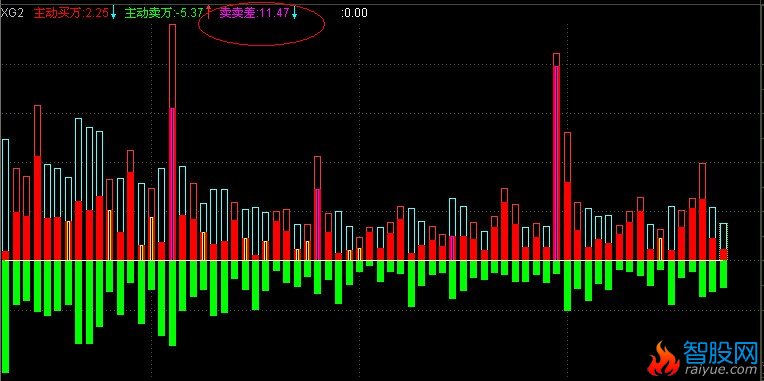Click the white :0.00 value label
Image resolution: width=764 pixels, height=381 pixels.
click(x=355, y=13)
